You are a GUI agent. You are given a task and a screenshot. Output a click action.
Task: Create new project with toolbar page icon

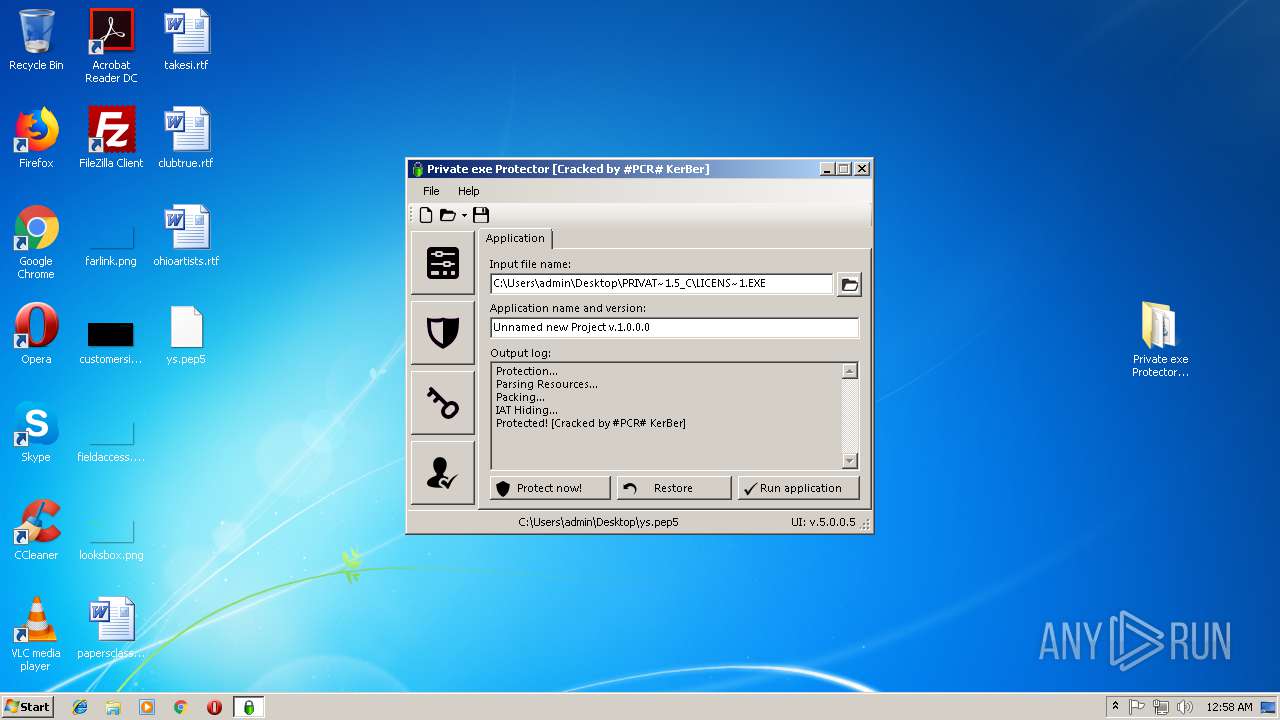[426, 215]
